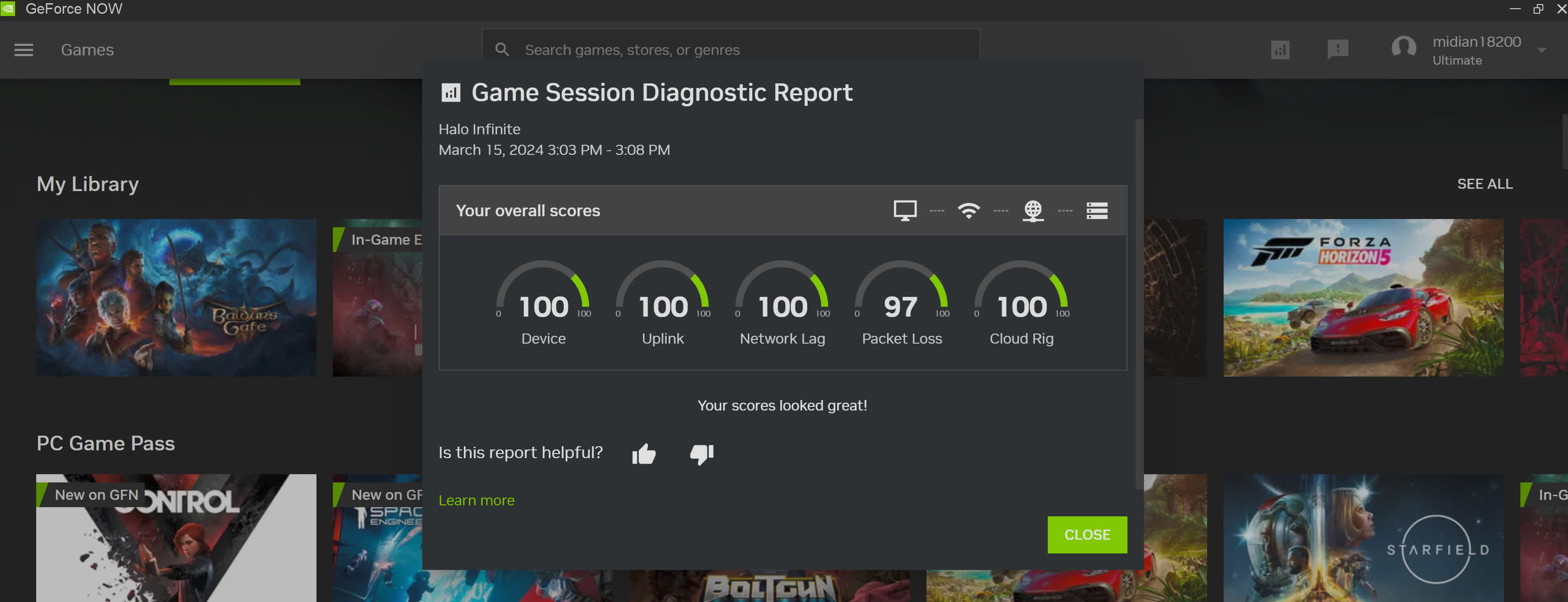Click the thumbs up helpful icon
This screenshot has width=1568, height=602.
[x=643, y=454]
